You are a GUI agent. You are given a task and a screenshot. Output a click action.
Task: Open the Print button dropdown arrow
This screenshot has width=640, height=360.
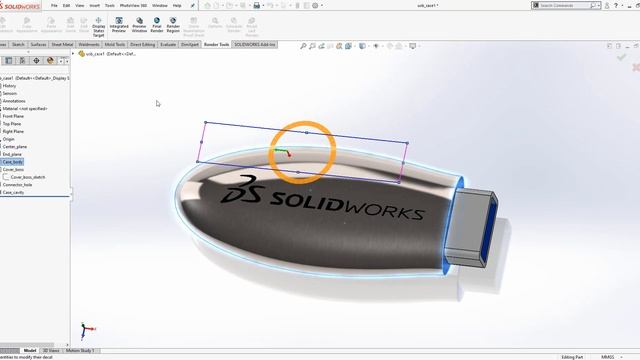(263, 6)
